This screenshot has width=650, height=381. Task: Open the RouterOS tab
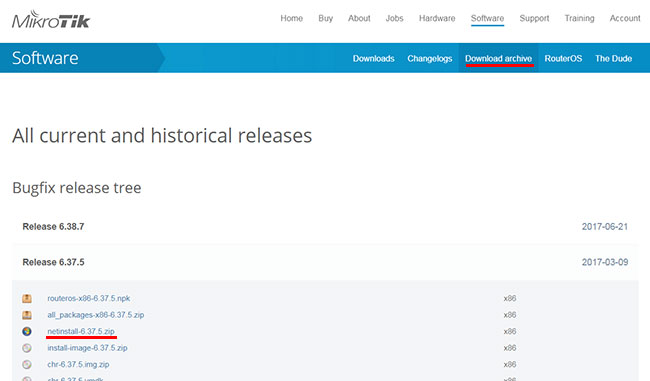point(563,58)
